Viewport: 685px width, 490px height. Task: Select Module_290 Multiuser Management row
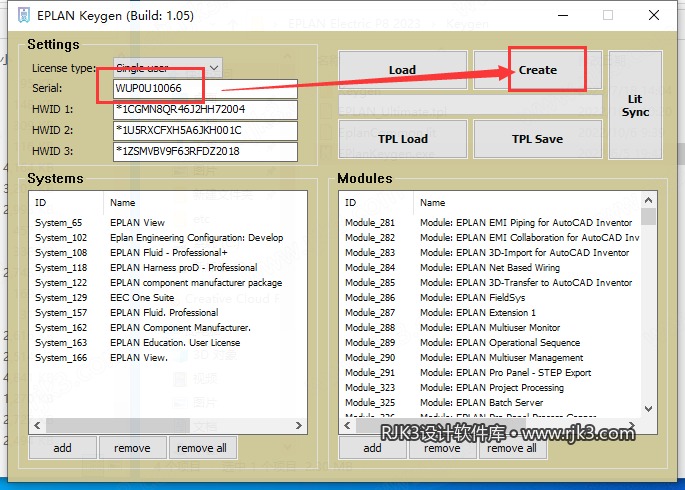coord(490,358)
